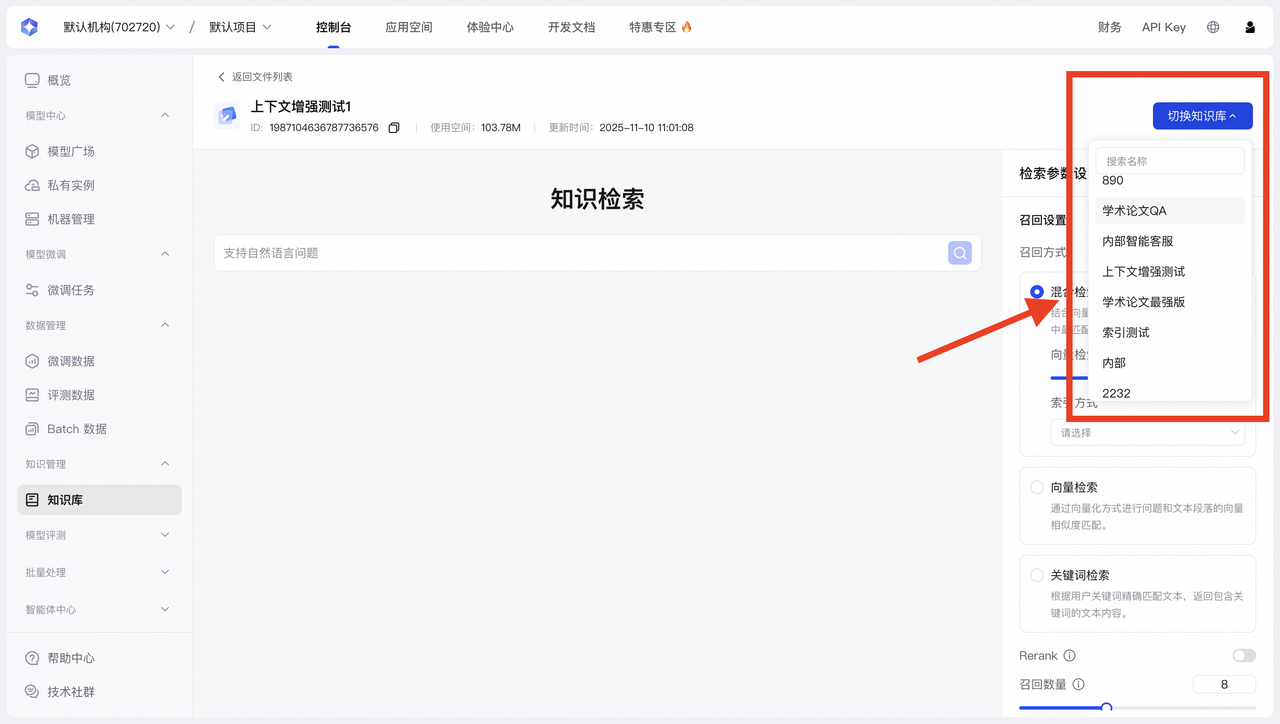Enable the Rerank toggle switch

[x=1243, y=656]
